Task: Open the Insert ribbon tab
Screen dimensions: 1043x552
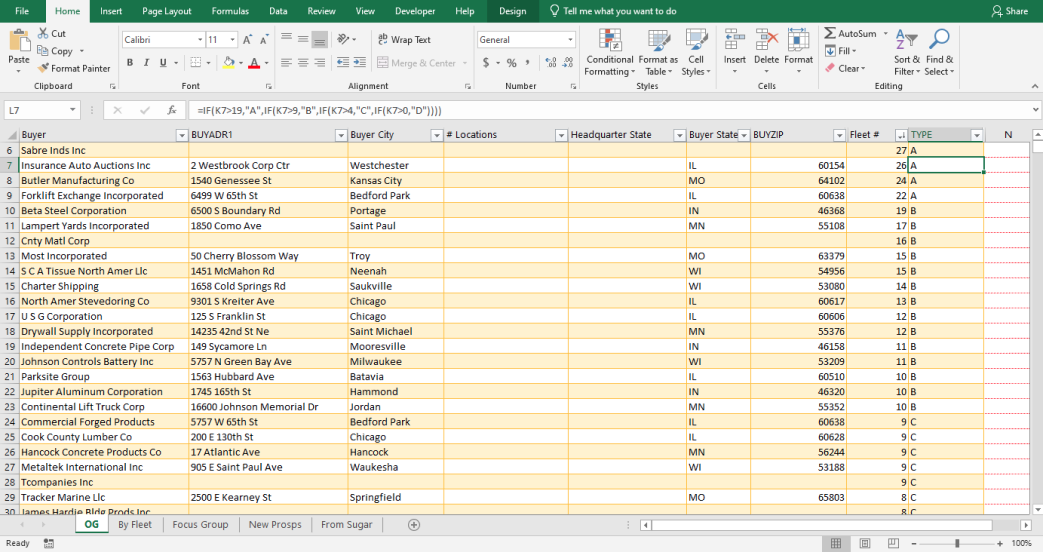Action: click(x=111, y=11)
